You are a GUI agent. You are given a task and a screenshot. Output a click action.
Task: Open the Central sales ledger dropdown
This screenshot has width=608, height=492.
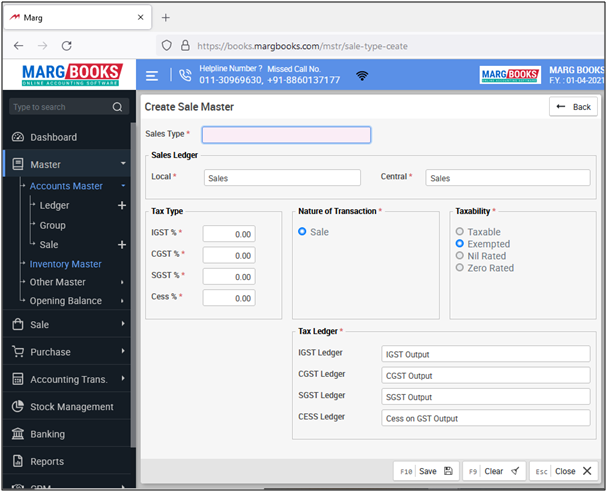click(508, 178)
